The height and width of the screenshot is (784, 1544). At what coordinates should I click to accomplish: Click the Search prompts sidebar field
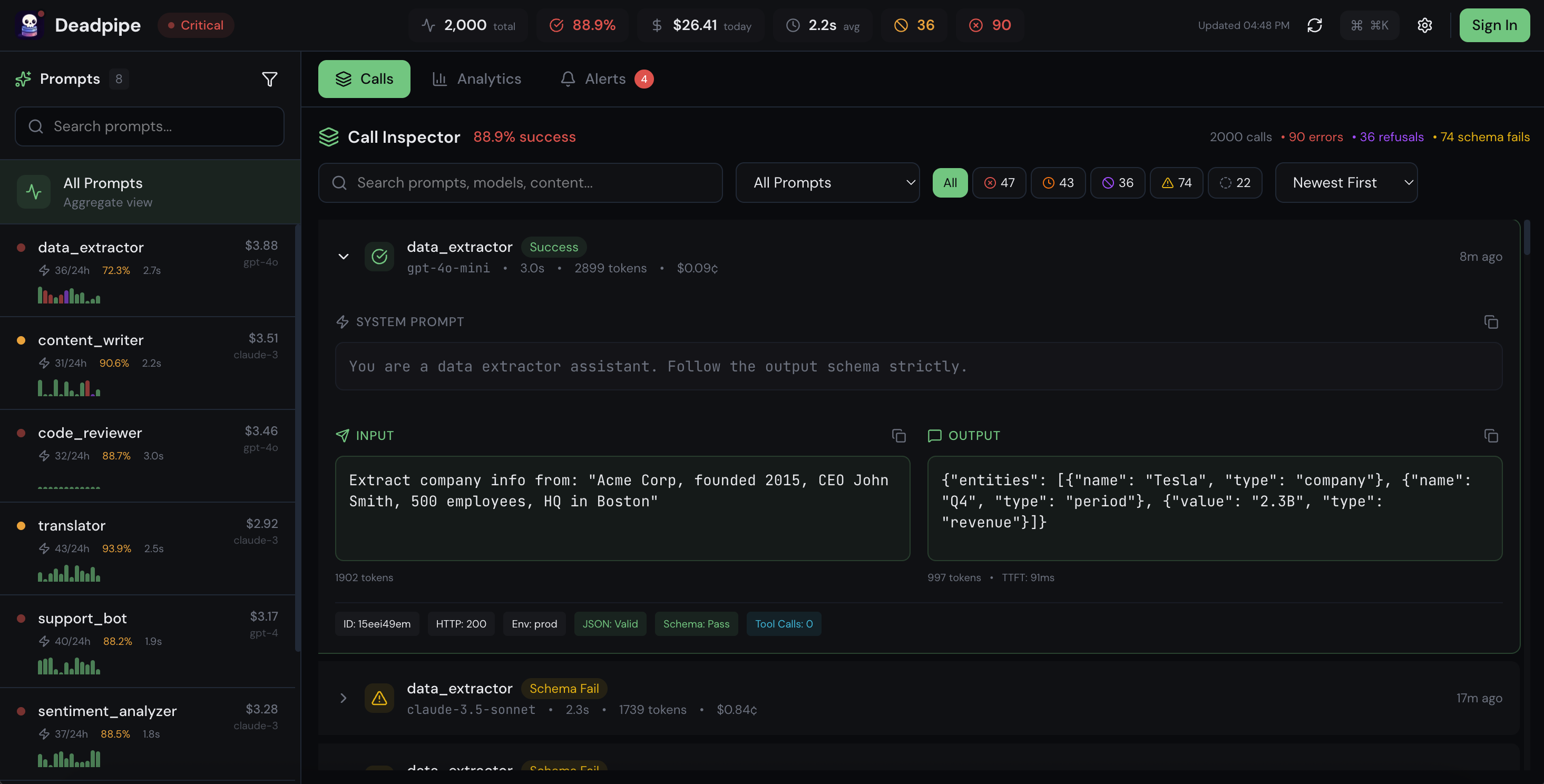pyautogui.click(x=150, y=126)
